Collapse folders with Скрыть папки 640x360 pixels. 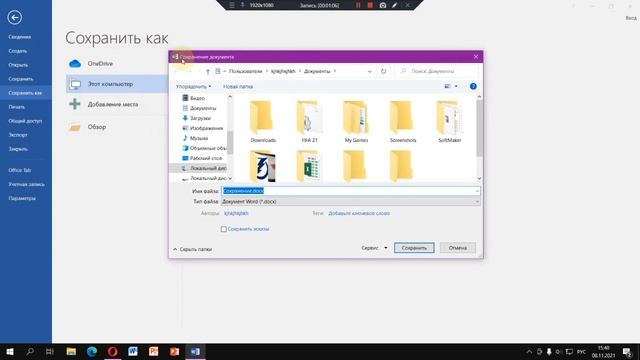coord(192,249)
